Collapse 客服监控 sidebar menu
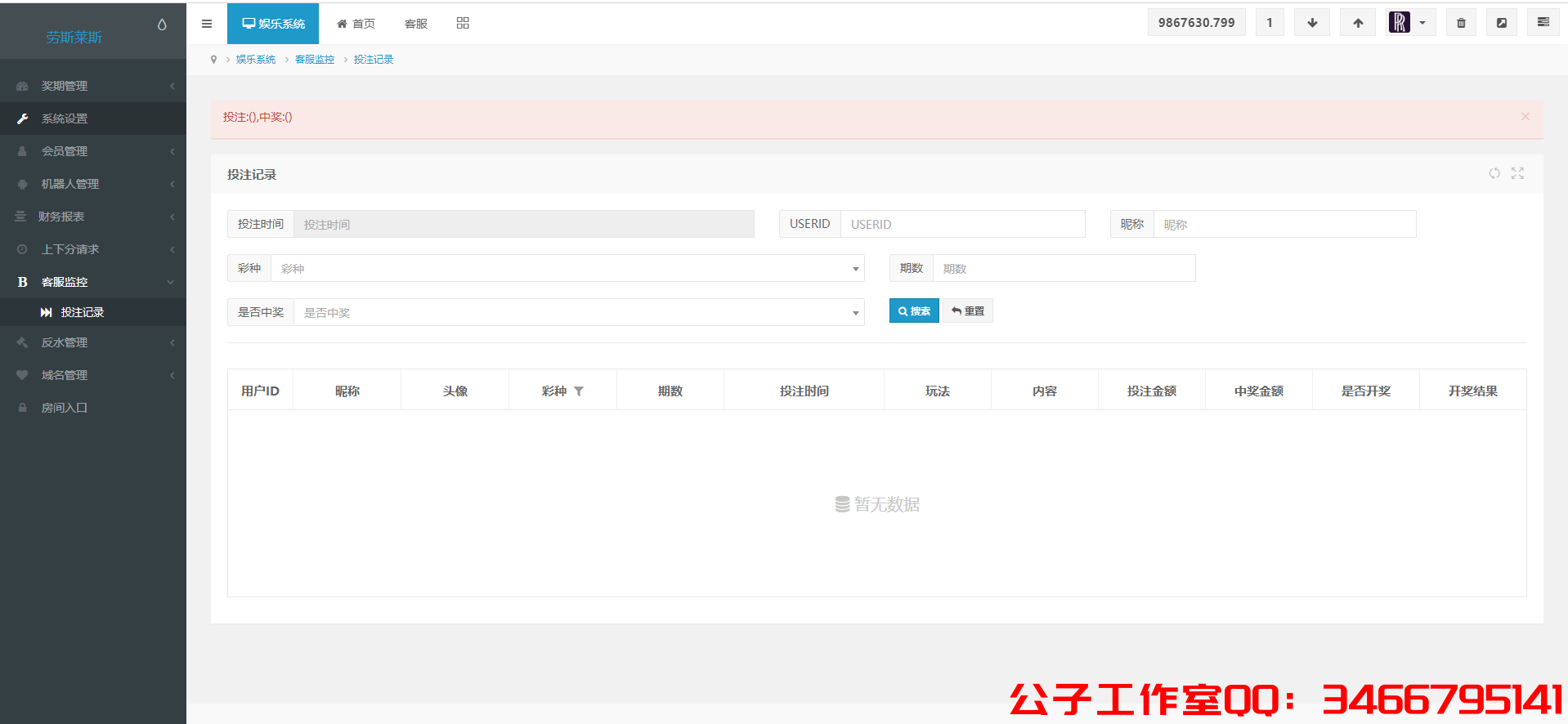Screen dimensions: 1568x724 click(x=93, y=282)
